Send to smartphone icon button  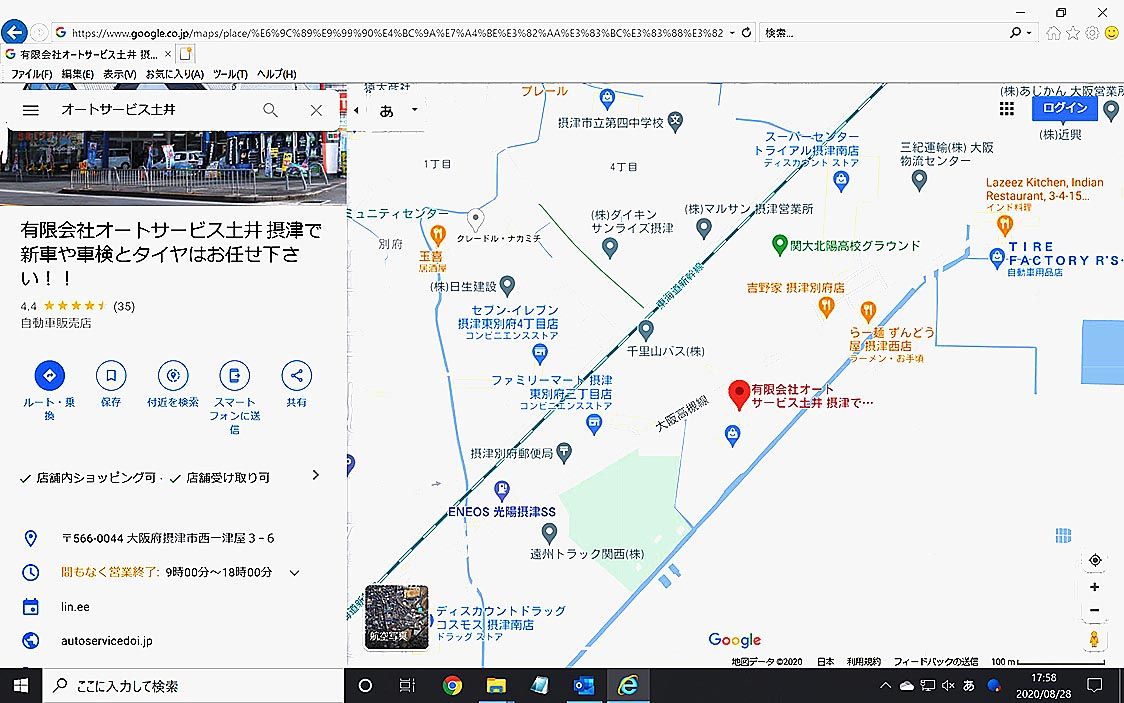234,376
